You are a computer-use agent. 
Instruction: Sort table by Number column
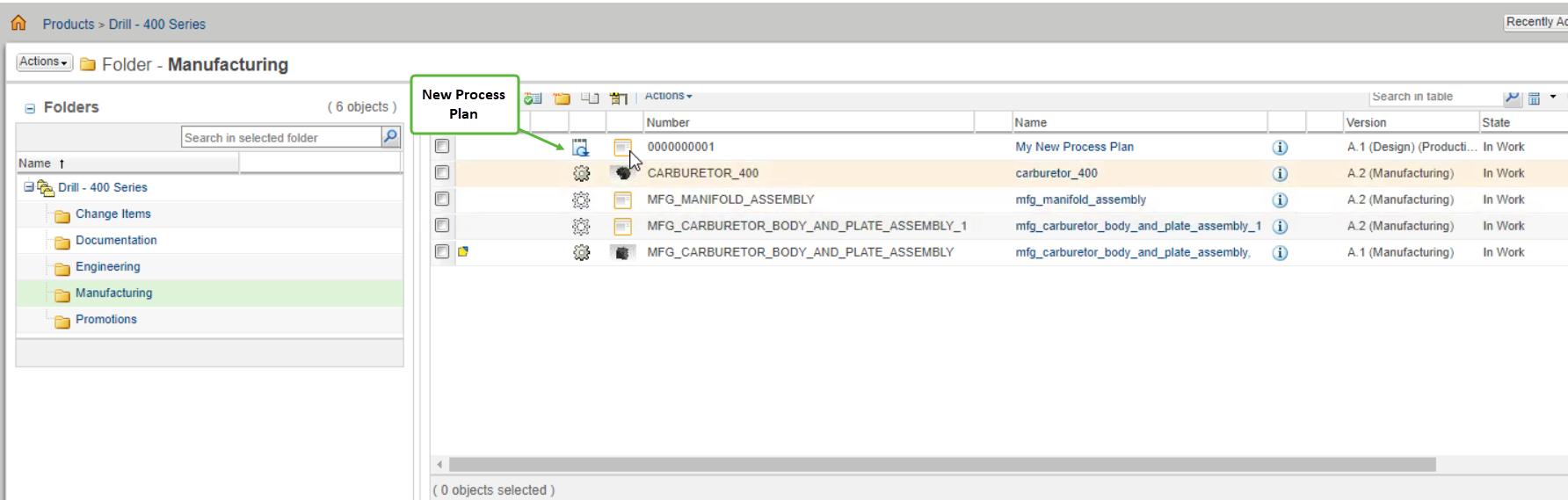(809, 122)
